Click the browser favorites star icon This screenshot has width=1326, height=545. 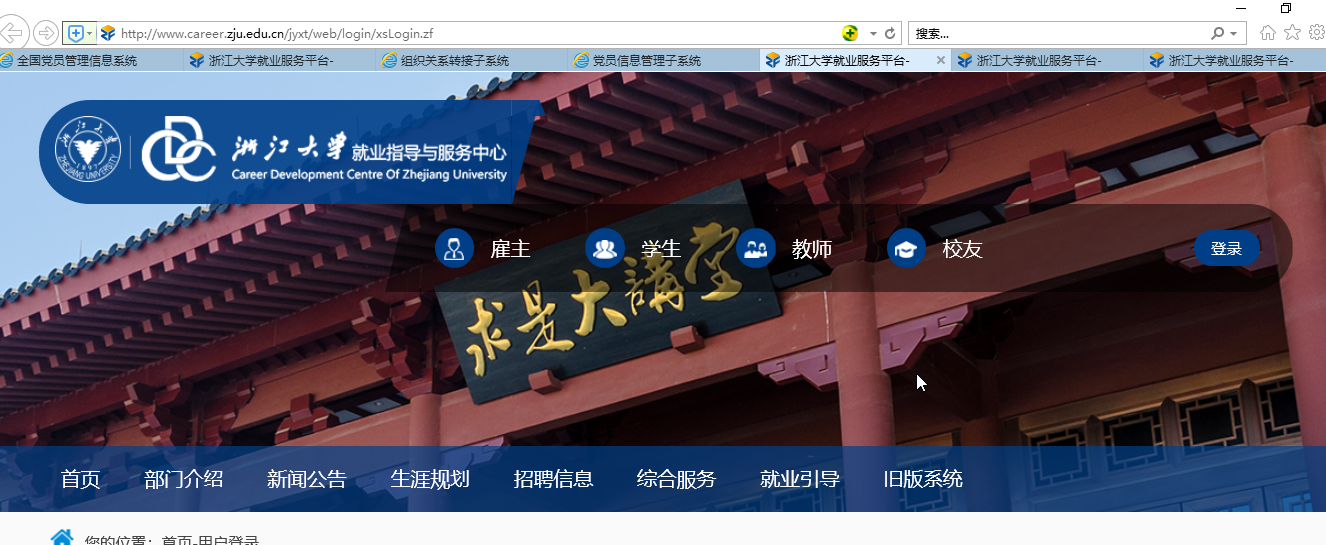click(1292, 33)
